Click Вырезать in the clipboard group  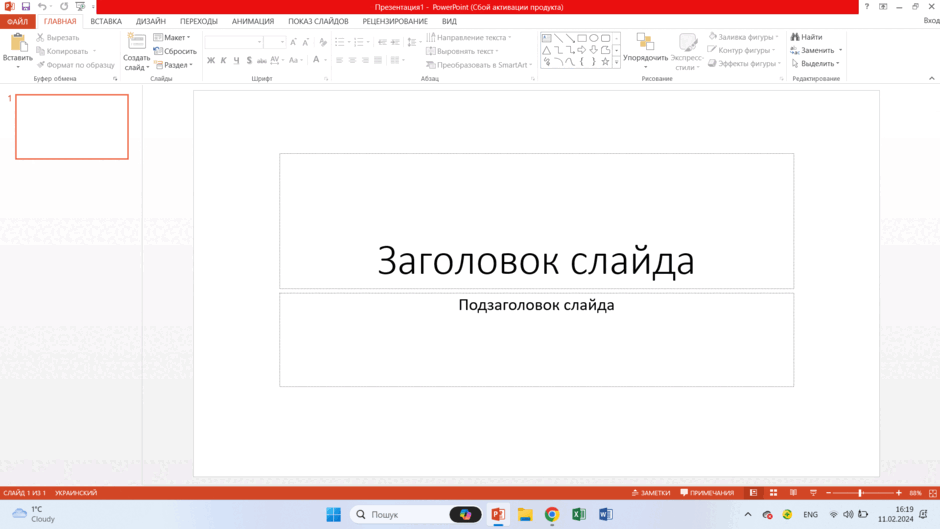tap(58, 37)
